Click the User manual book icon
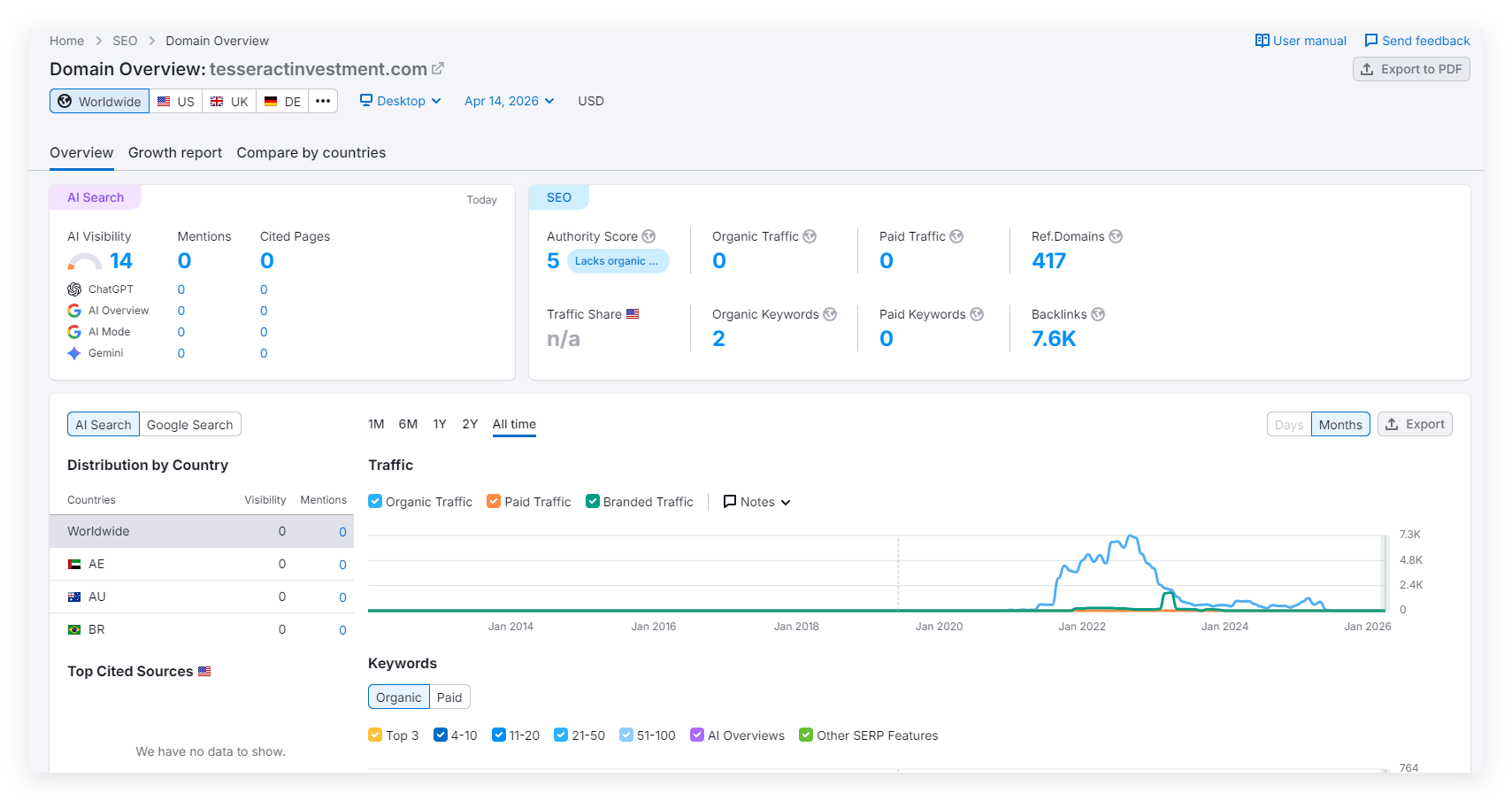The image size is (1512, 801). pyautogui.click(x=1263, y=41)
